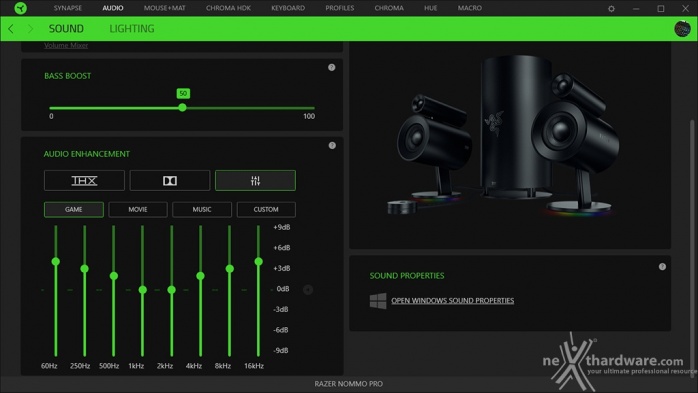Open Windows Sound Properties link
698x393 pixels.
[453, 301]
